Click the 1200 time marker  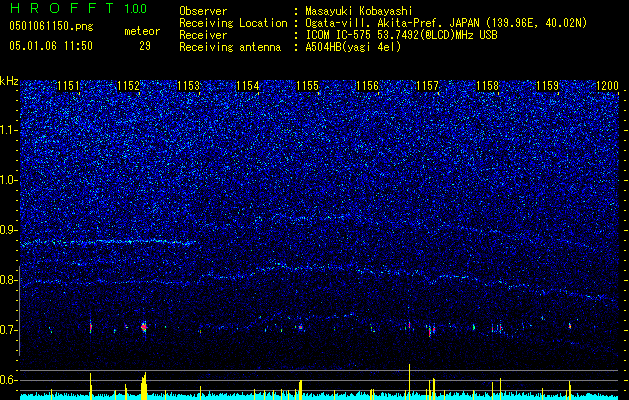(x=607, y=85)
